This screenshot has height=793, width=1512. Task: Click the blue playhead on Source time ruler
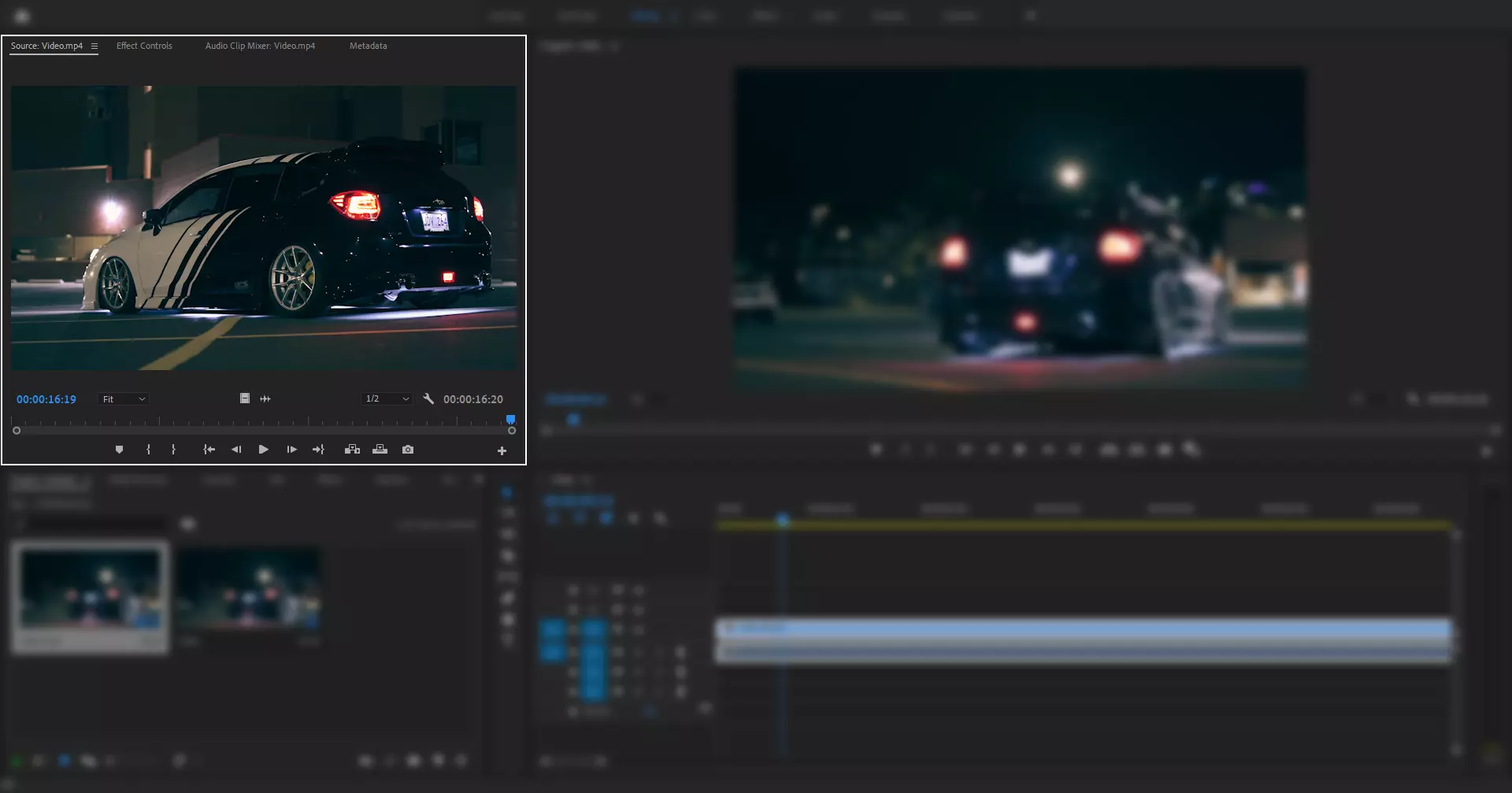[510, 419]
